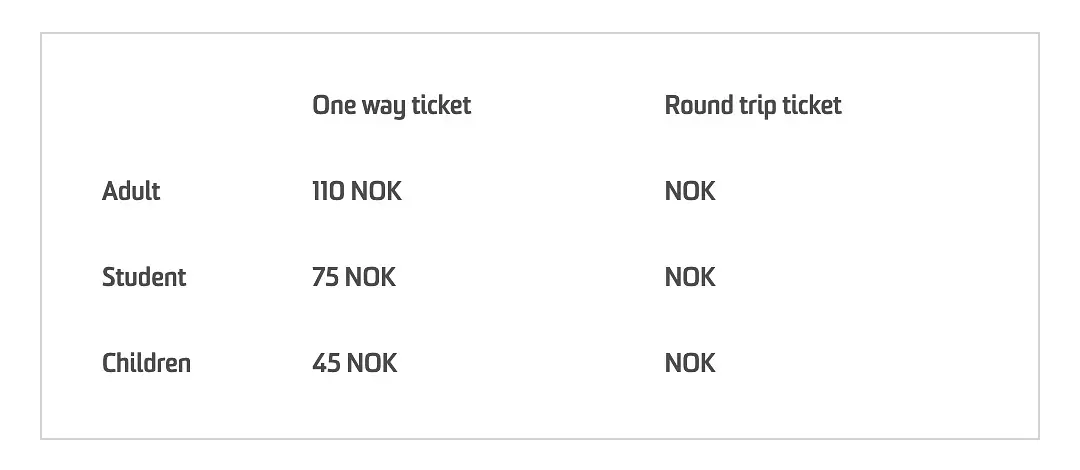Select the Children row label
The width and height of the screenshot is (1080, 470).
tap(146, 363)
